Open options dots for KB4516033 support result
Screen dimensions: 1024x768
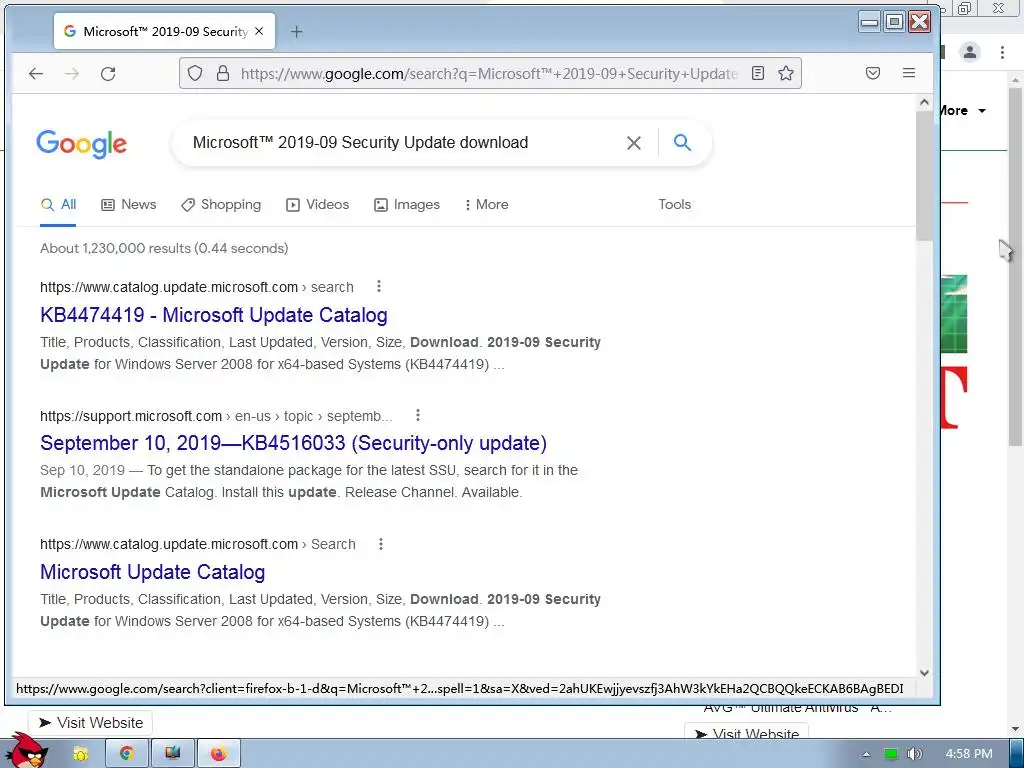(418, 415)
